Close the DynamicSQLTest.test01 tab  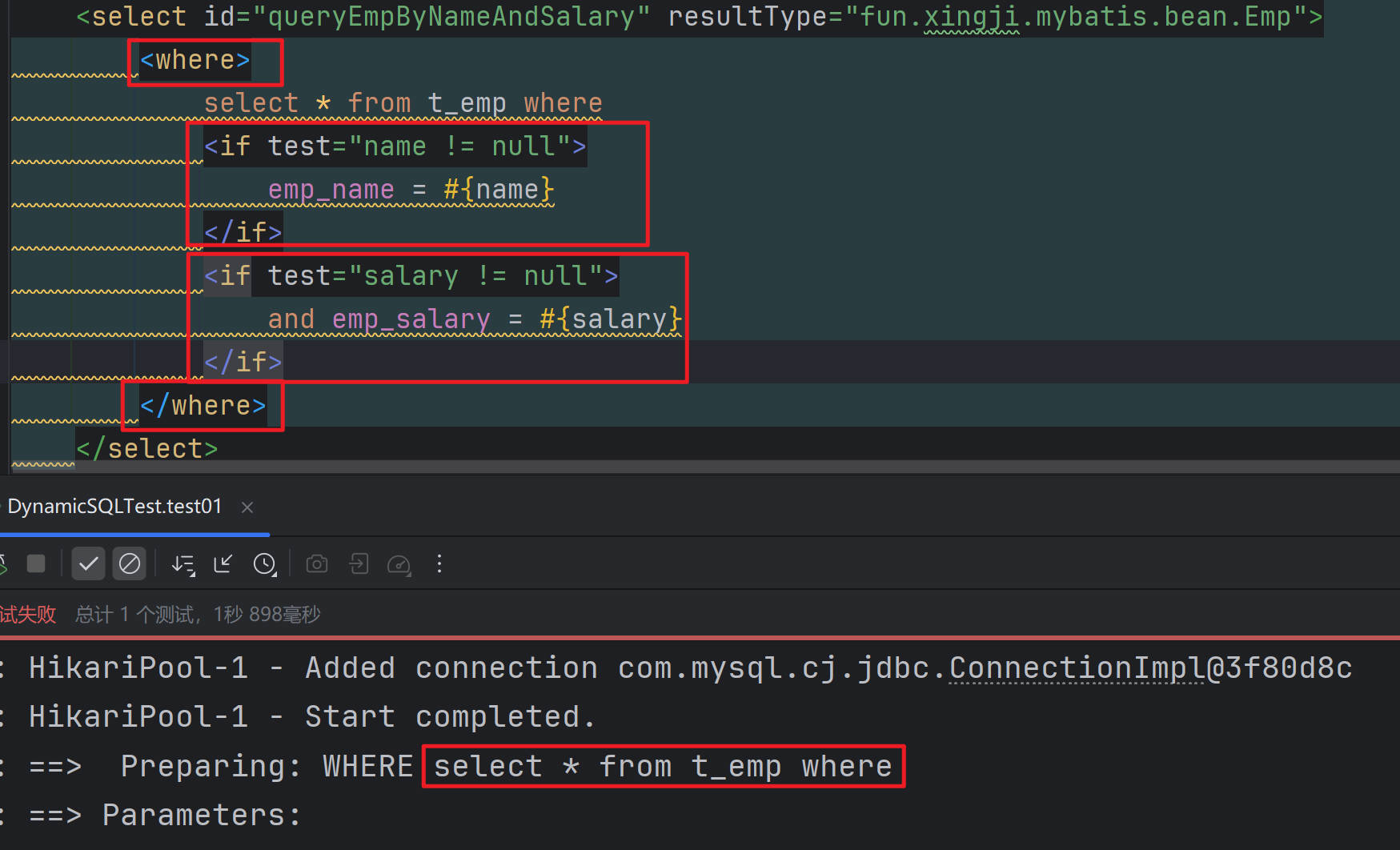pyautogui.click(x=247, y=507)
